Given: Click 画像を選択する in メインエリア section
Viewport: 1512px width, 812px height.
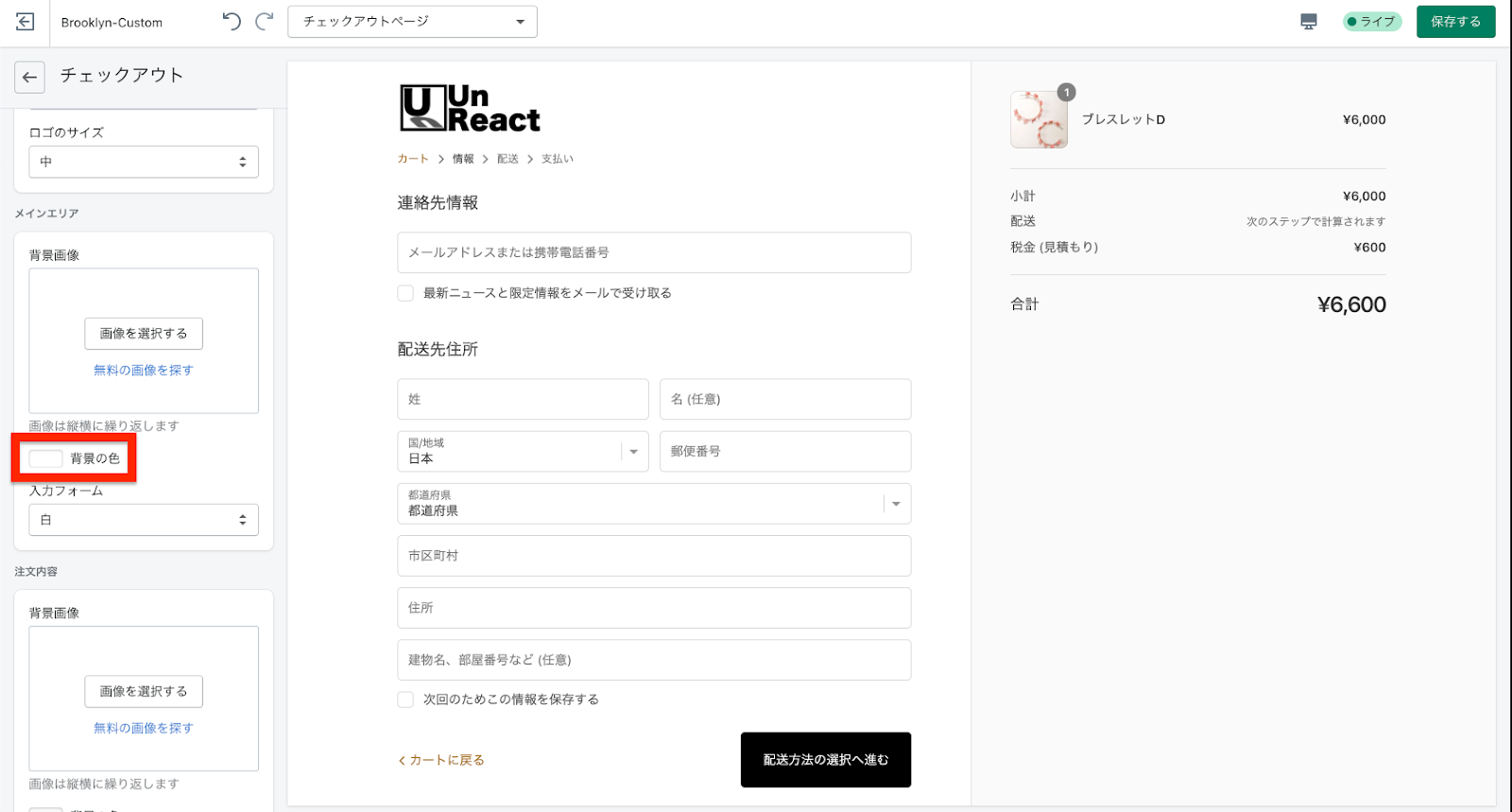Looking at the screenshot, I should pos(144,334).
